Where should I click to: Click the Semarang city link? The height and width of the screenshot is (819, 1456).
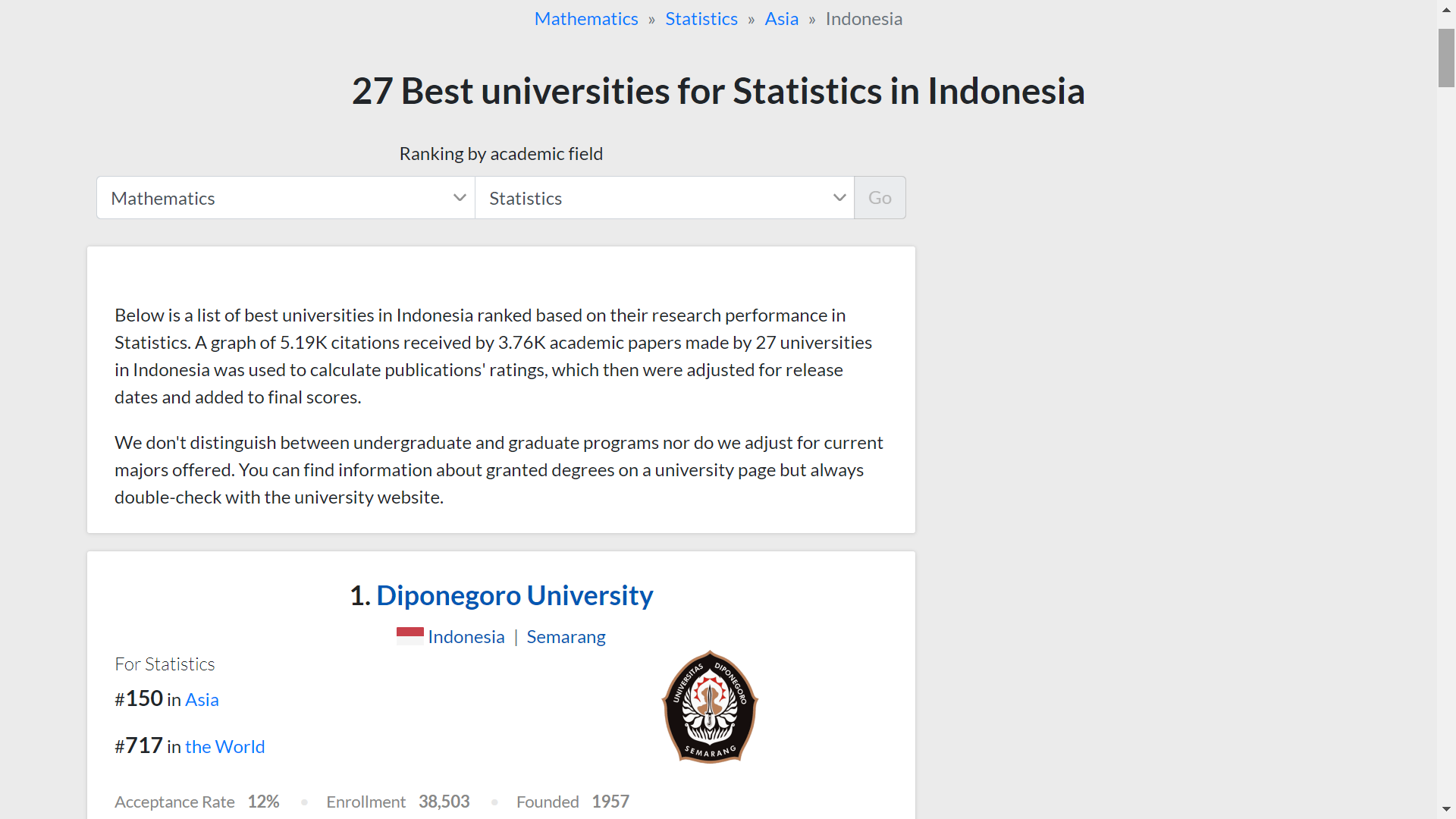pyautogui.click(x=566, y=637)
